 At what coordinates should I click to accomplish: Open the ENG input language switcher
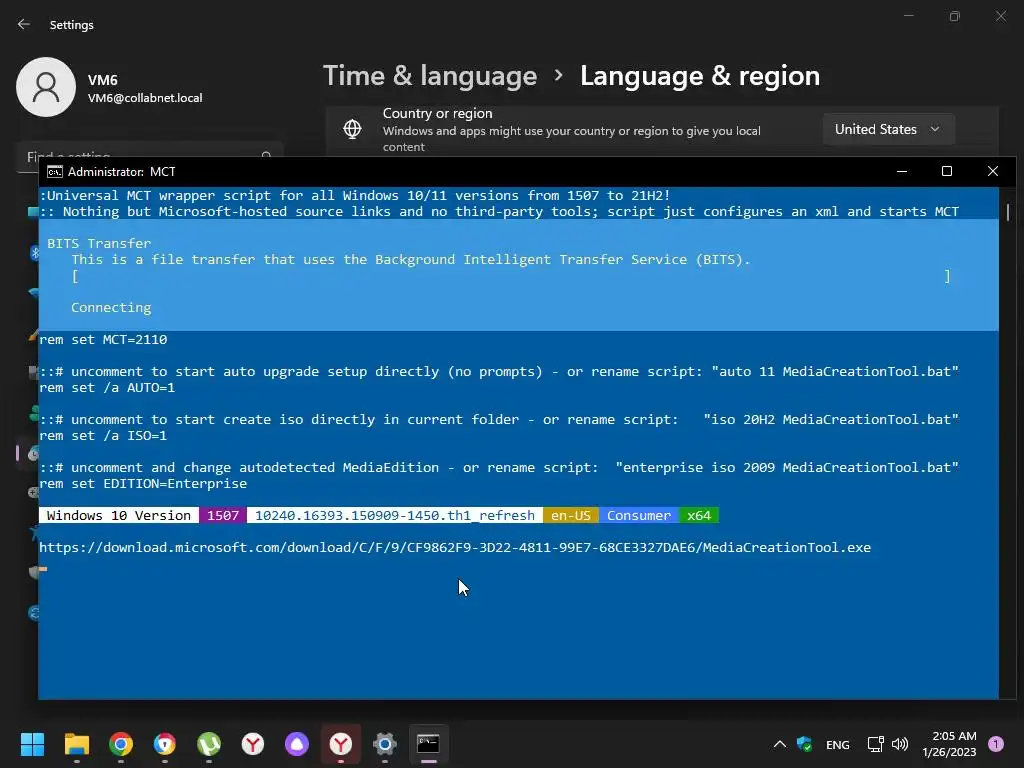[838, 744]
